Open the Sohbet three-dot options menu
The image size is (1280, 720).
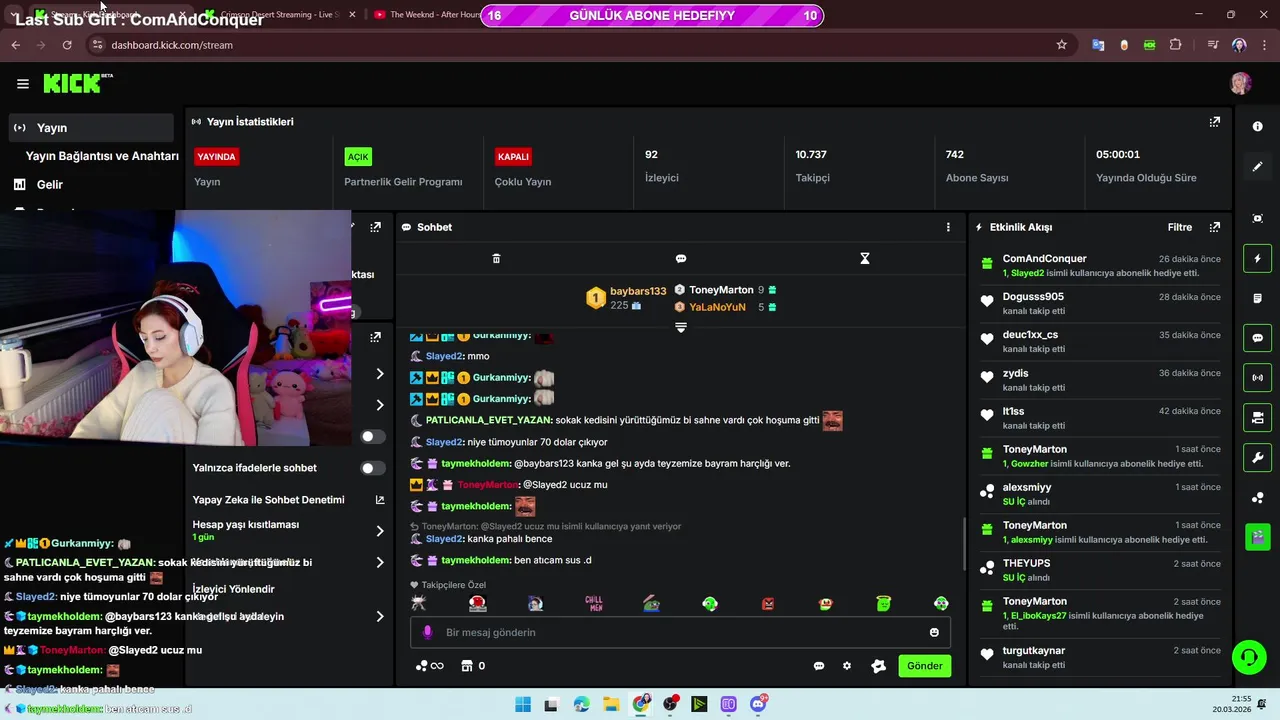[948, 227]
